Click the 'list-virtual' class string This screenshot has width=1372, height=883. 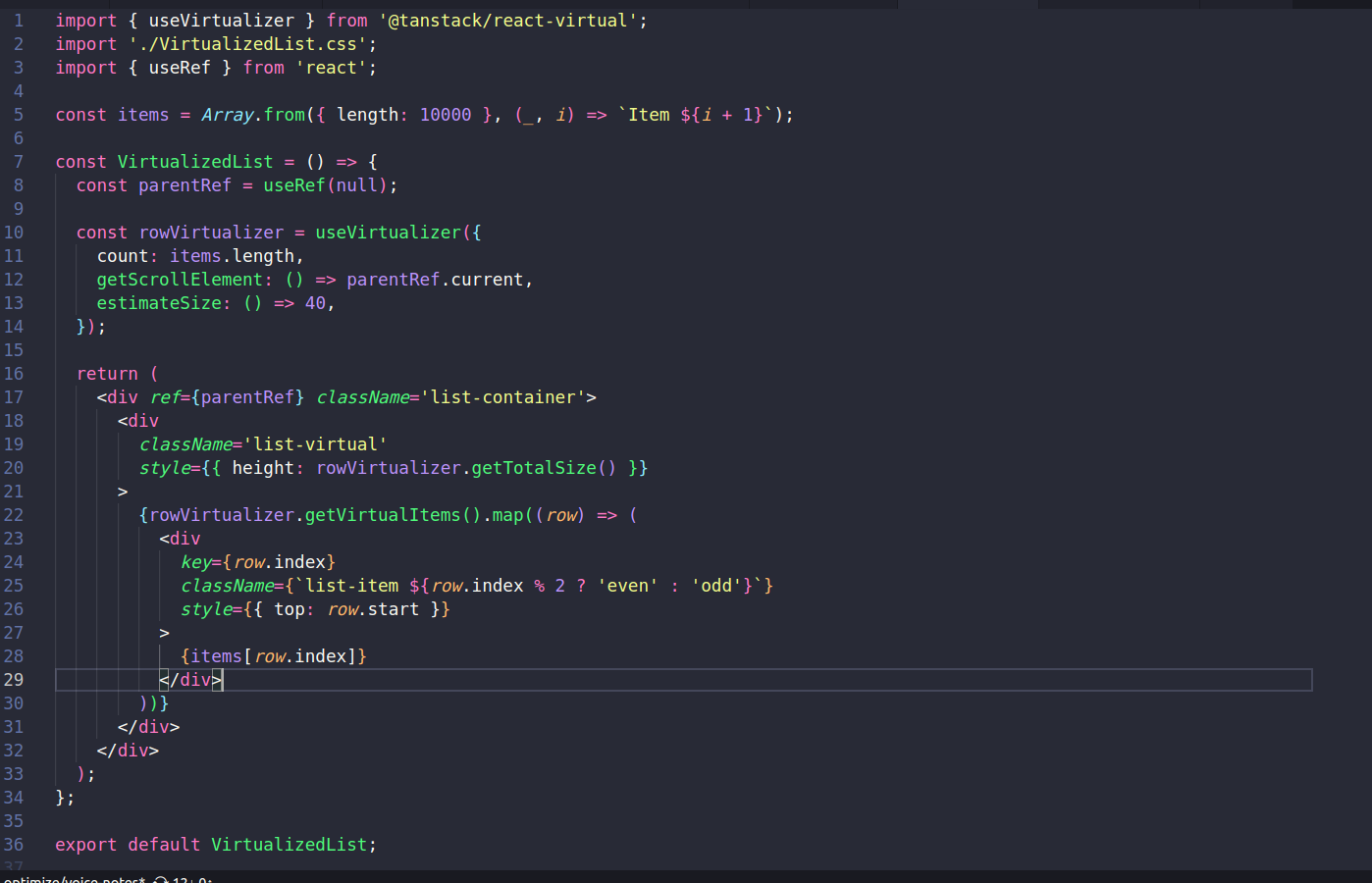315,444
